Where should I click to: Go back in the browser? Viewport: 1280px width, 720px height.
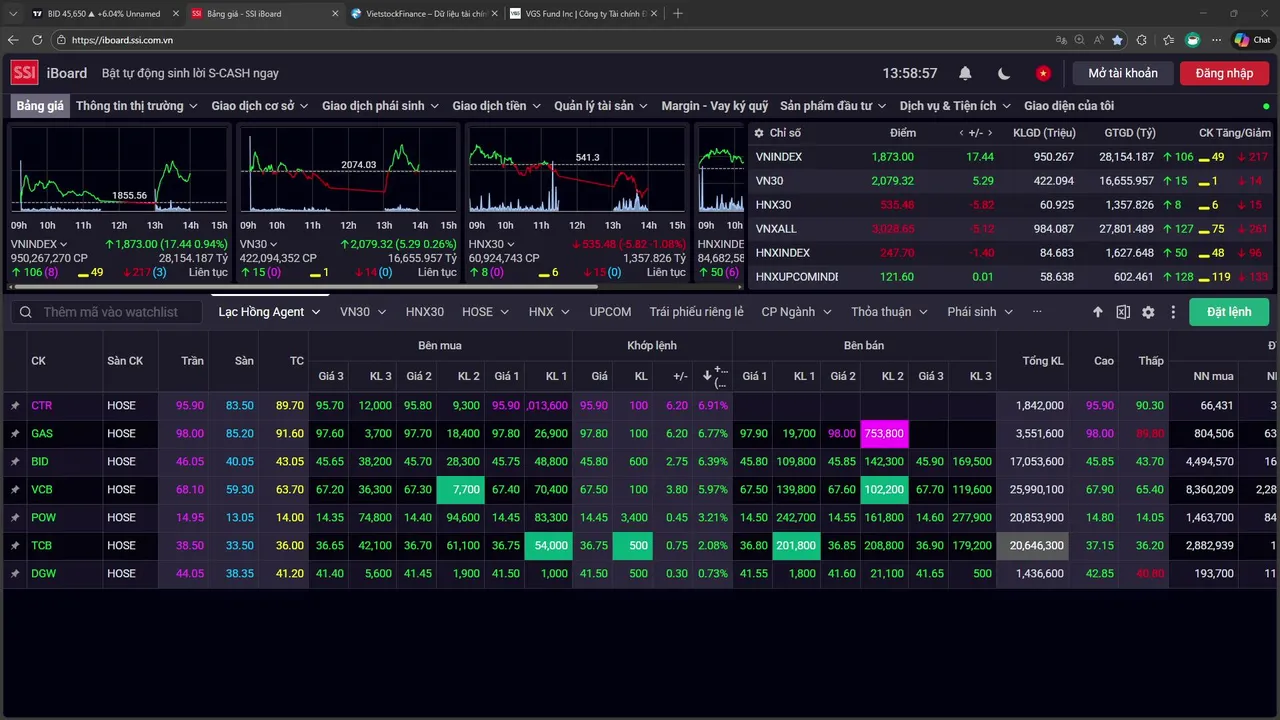(13, 40)
